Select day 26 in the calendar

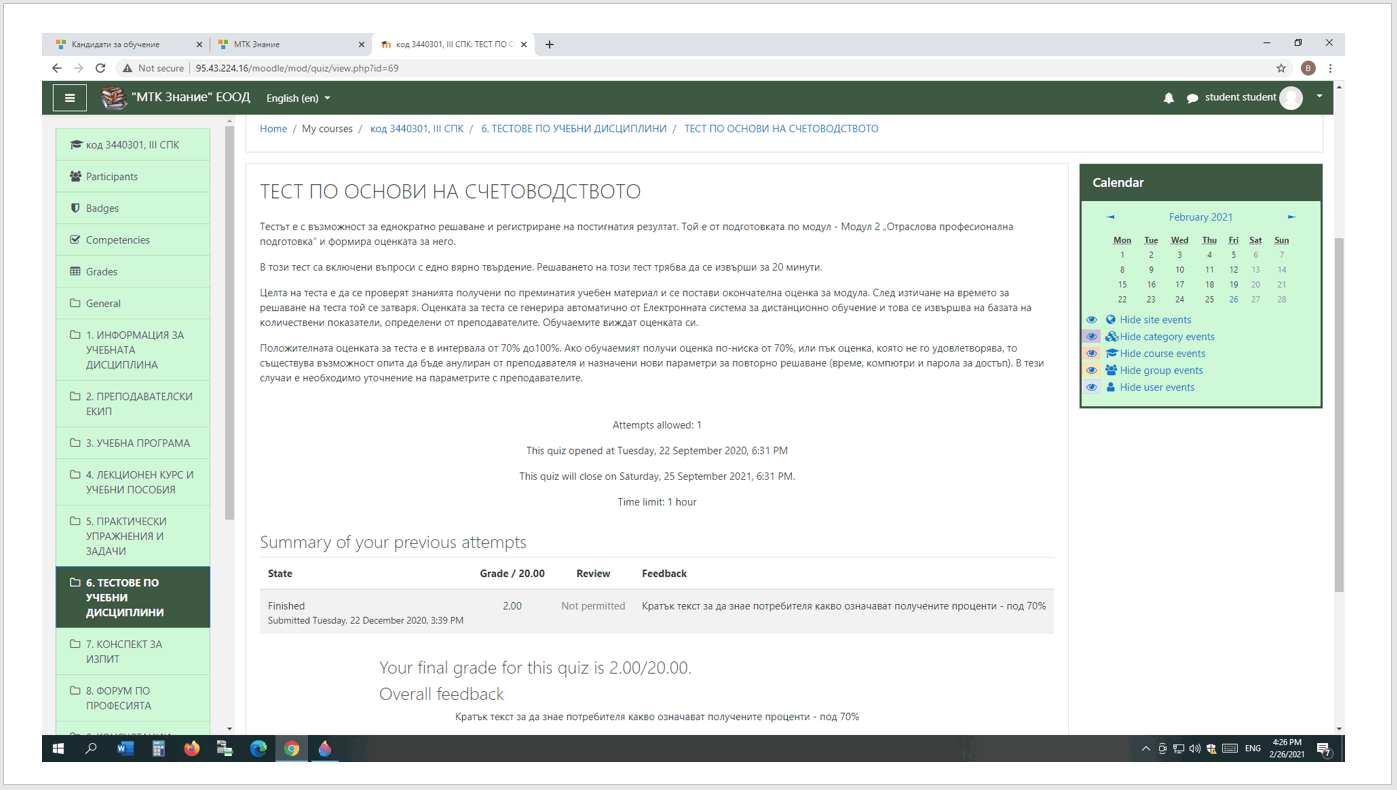[1233, 299]
